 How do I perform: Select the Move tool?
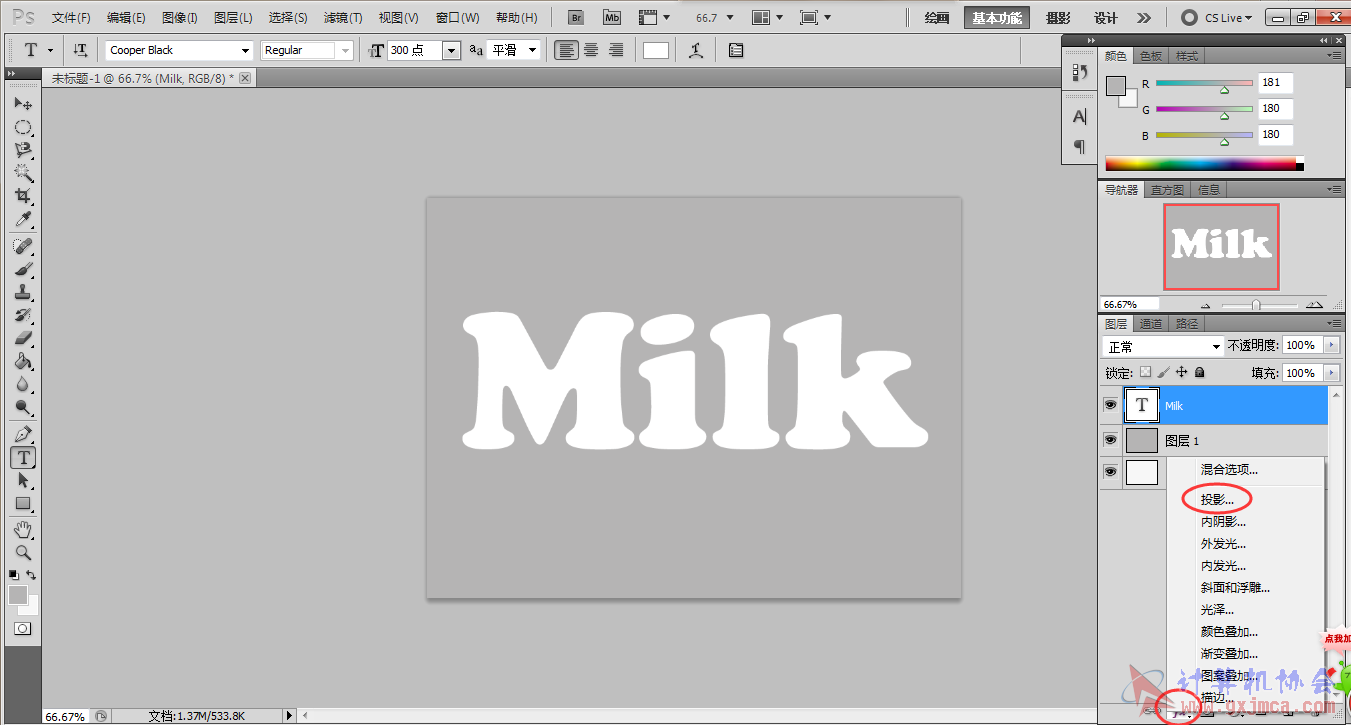click(23, 104)
